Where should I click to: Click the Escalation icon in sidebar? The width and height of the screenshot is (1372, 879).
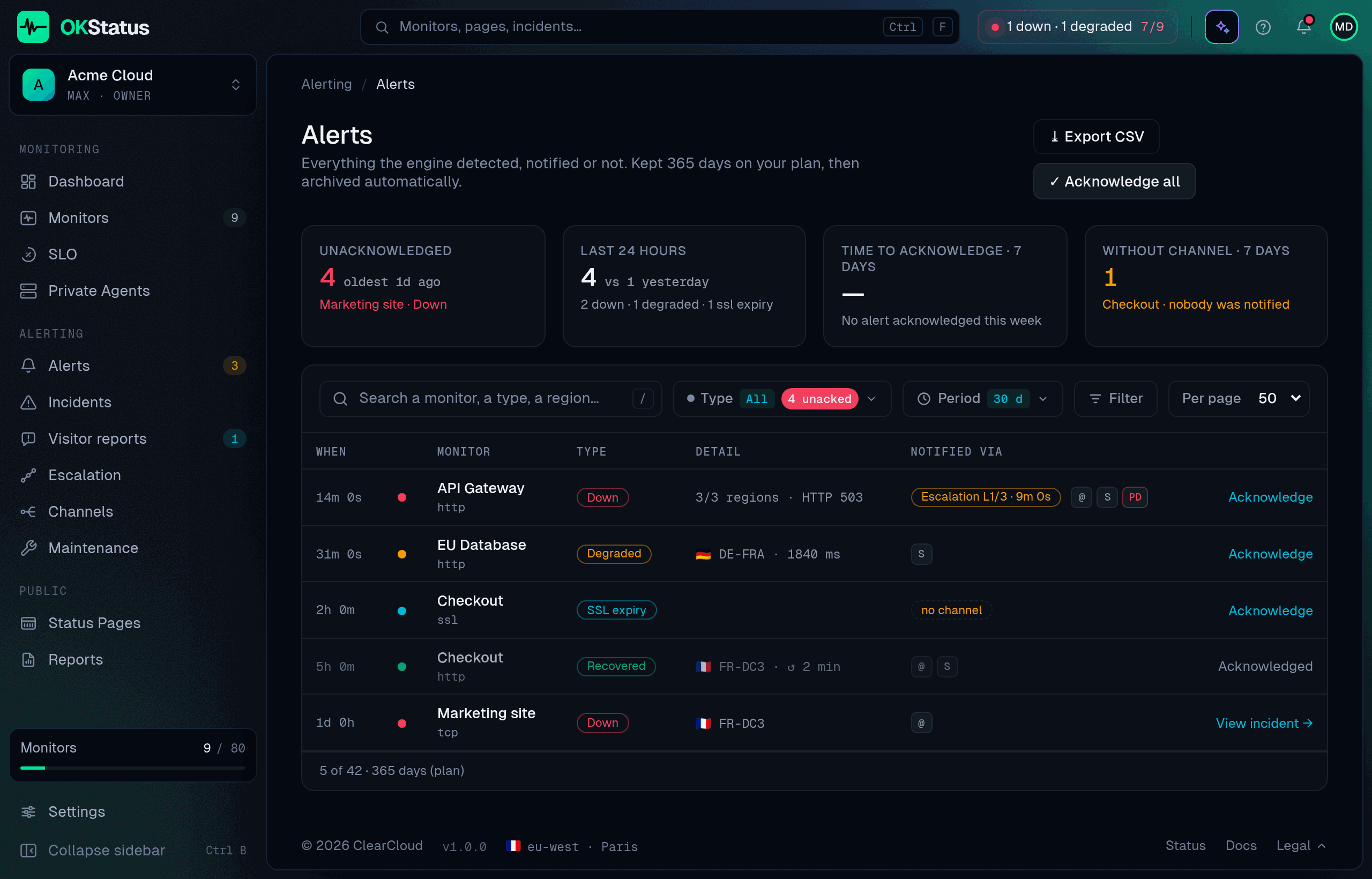pos(28,475)
